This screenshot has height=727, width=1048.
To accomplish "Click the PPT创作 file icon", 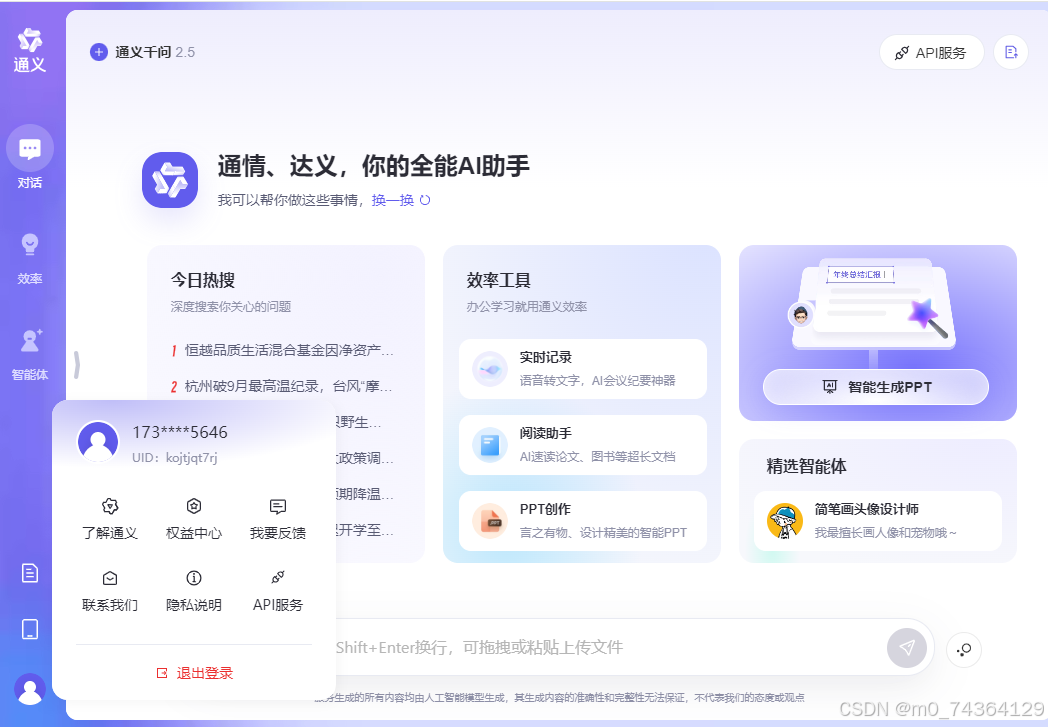I will pos(489,521).
